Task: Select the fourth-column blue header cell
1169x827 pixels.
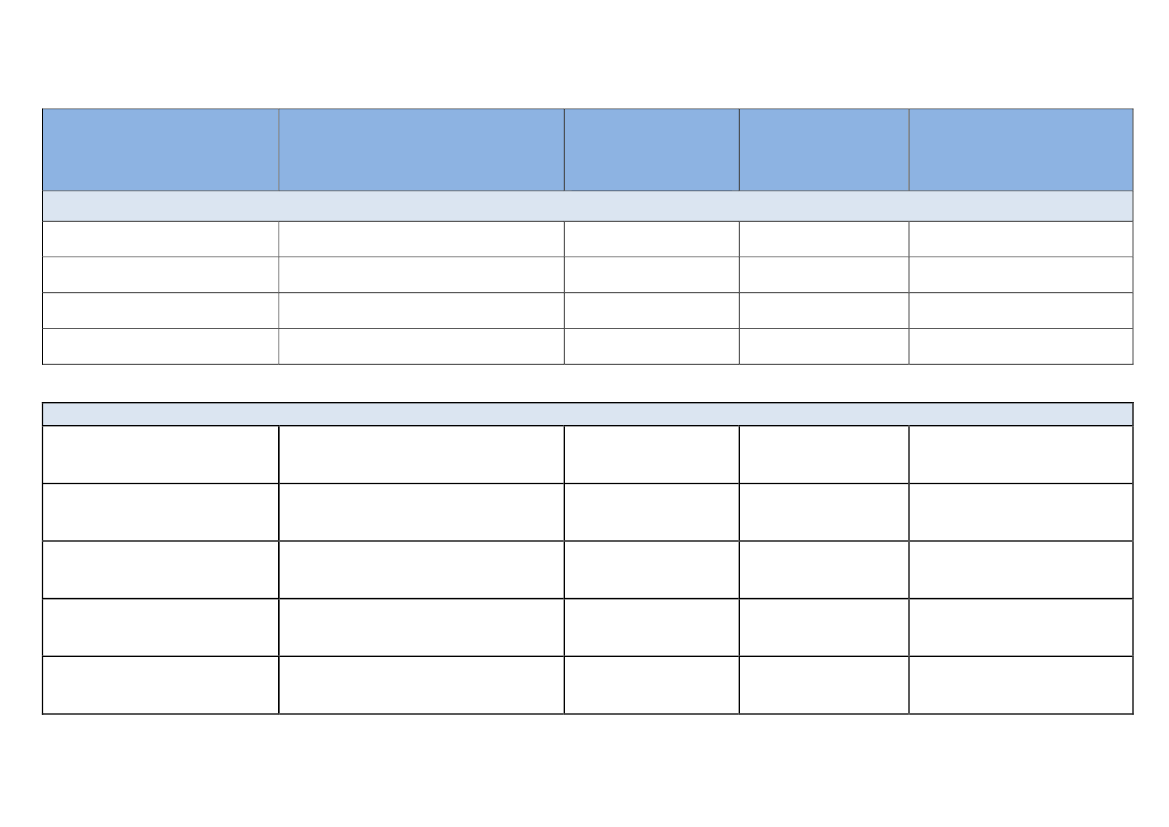Action: 824,150
